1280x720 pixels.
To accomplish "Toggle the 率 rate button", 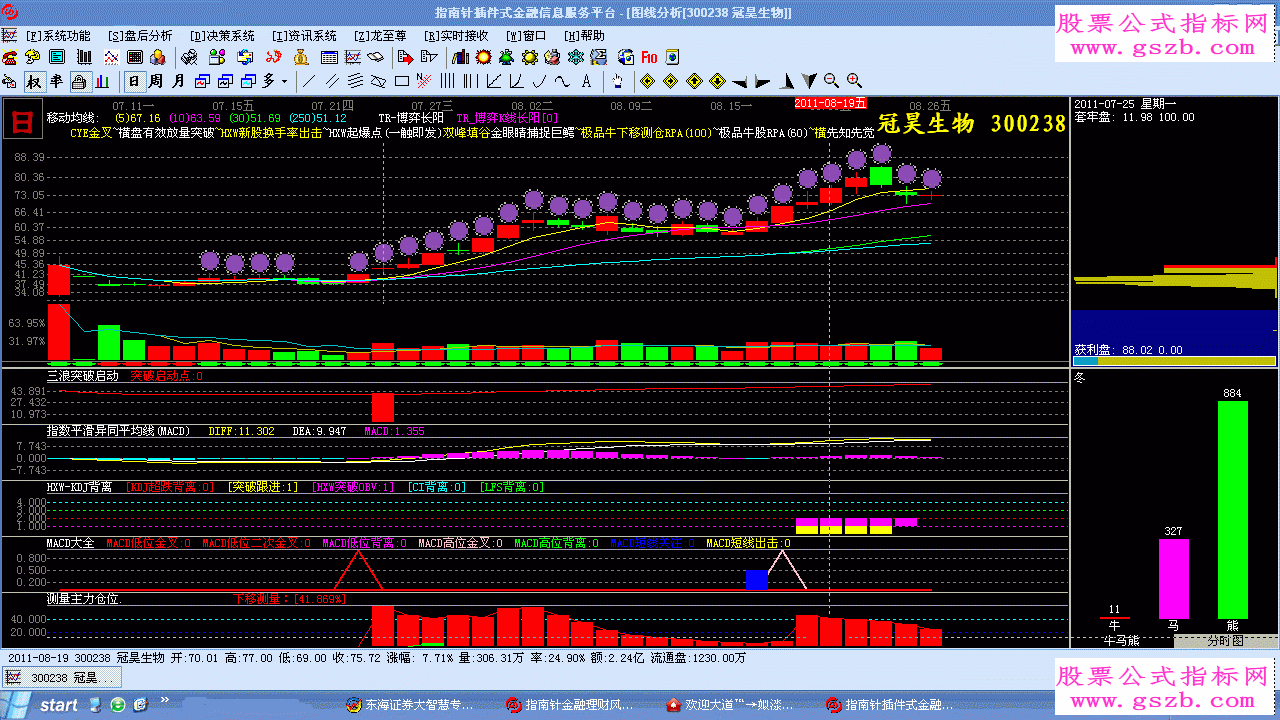I will [x=56, y=81].
